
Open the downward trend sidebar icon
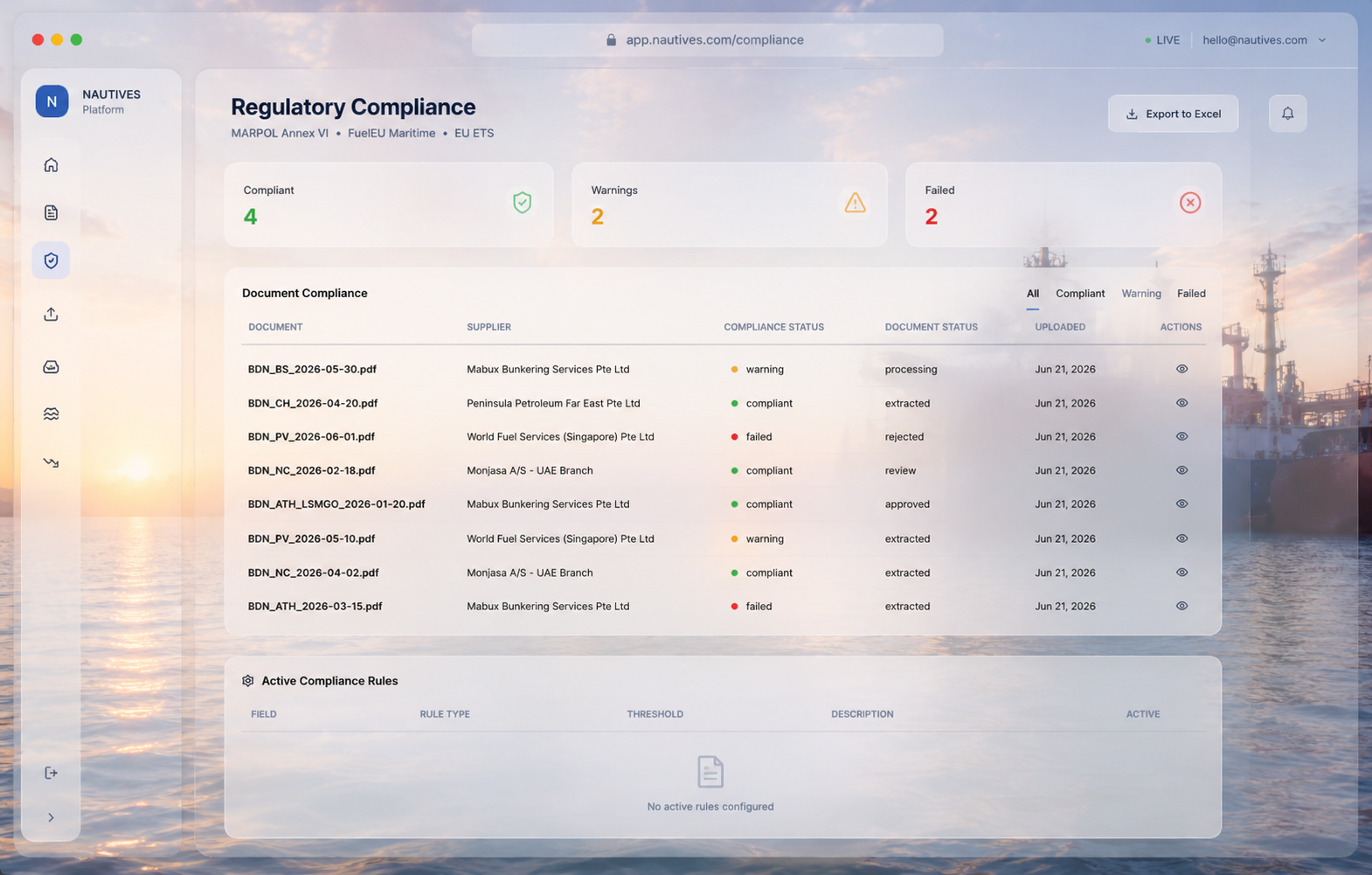pos(51,462)
